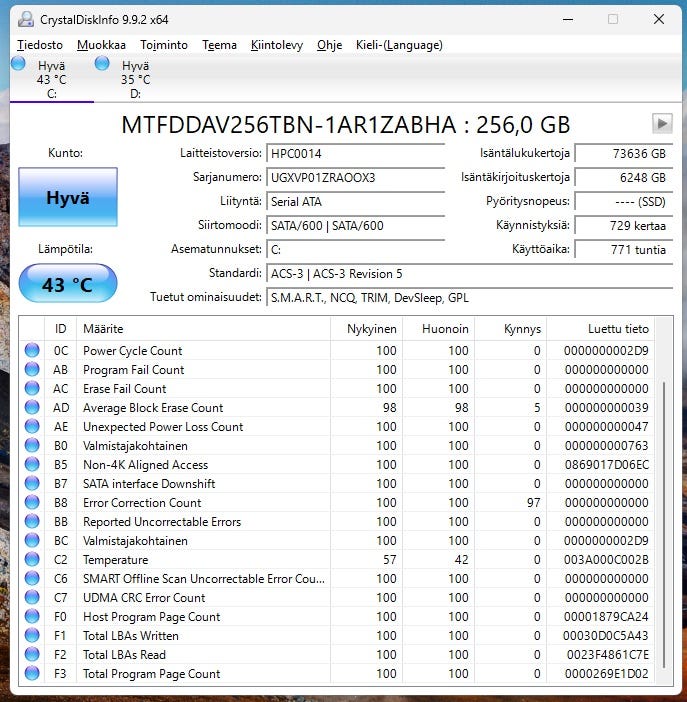Image resolution: width=687 pixels, height=702 pixels.
Task: Click status orb for SMART Offline Scan row
Action: click(32, 578)
